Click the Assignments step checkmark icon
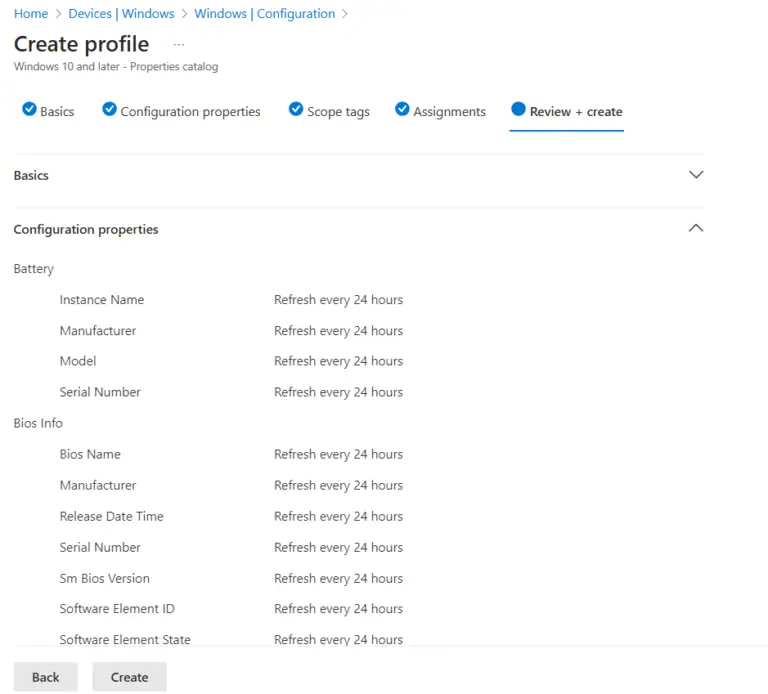The height and width of the screenshot is (694, 768). coord(402,110)
